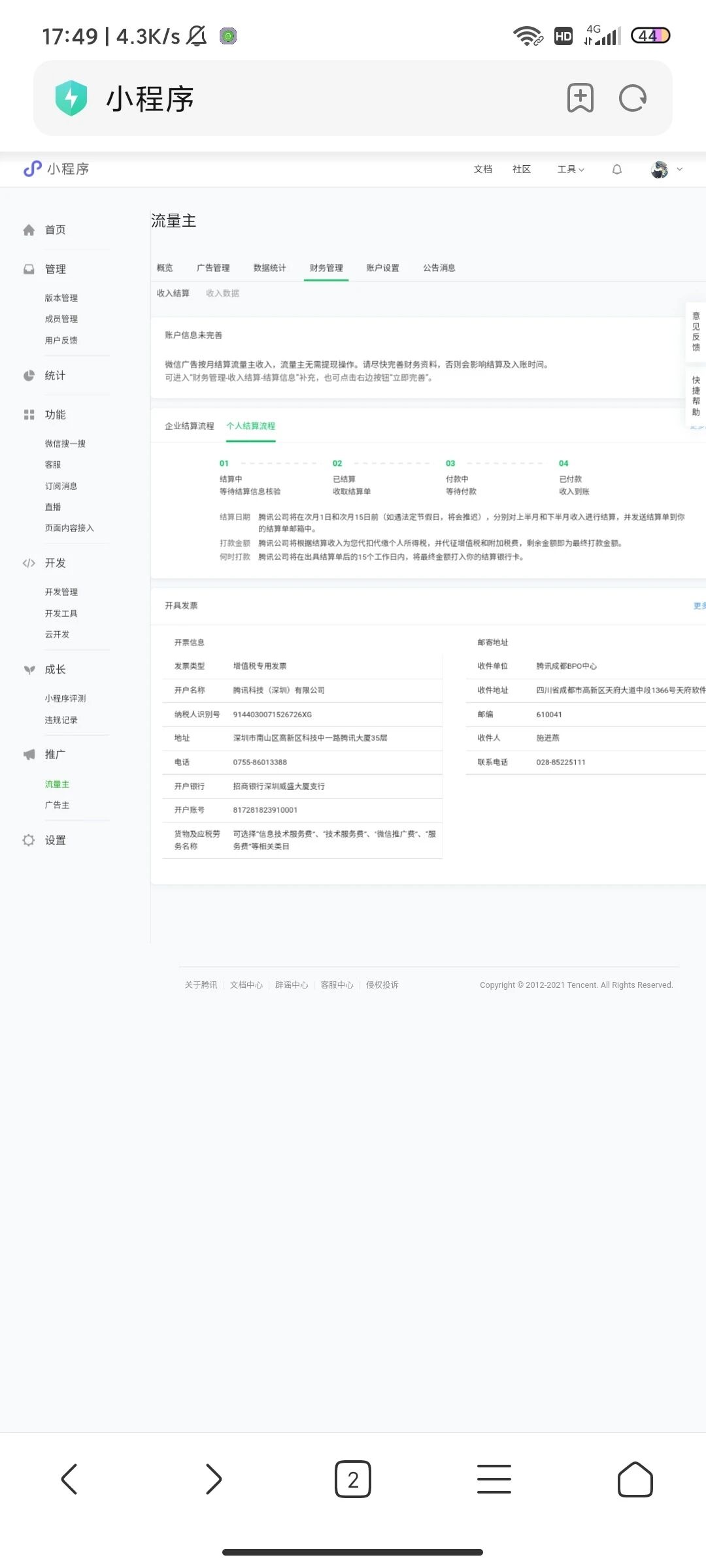Viewport: 706px width, 1568px height.
Task: Switch to the 广告管理 tab
Action: (x=213, y=268)
